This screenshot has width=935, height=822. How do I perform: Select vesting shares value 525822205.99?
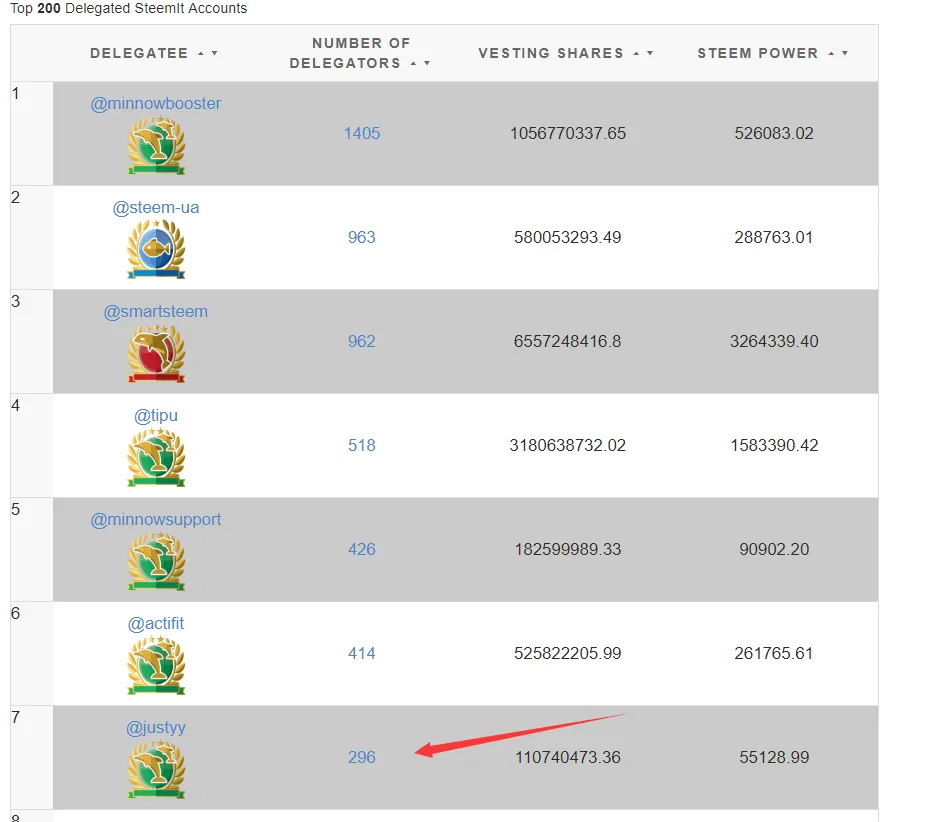click(x=568, y=653)
